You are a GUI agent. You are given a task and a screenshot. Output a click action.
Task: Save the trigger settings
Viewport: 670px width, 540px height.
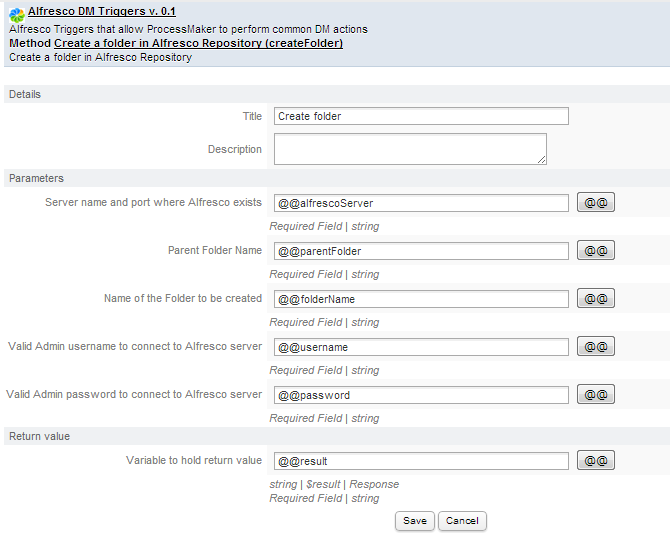tap(414, 521)
